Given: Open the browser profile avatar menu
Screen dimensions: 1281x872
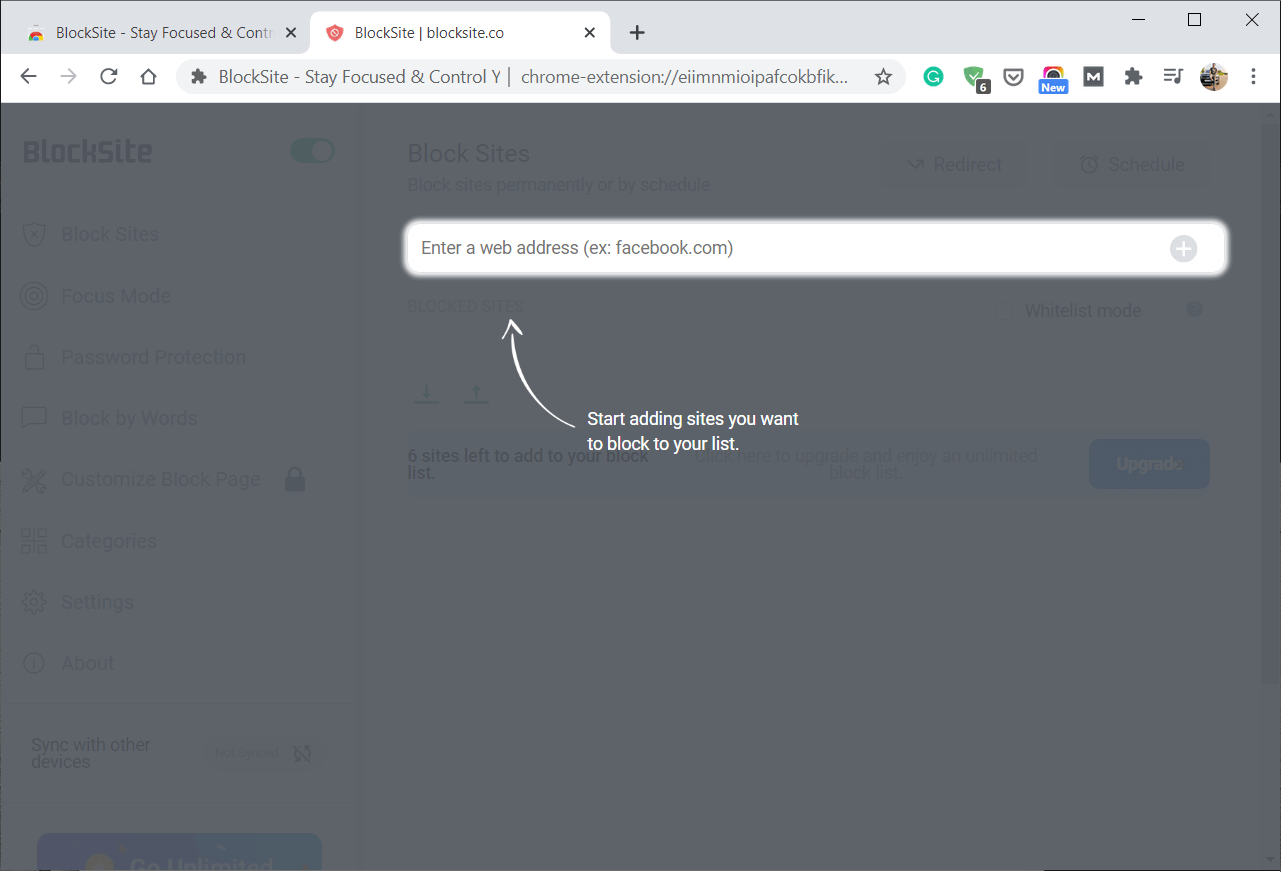Looking at the screenshot, I should tap(1213, 77).
